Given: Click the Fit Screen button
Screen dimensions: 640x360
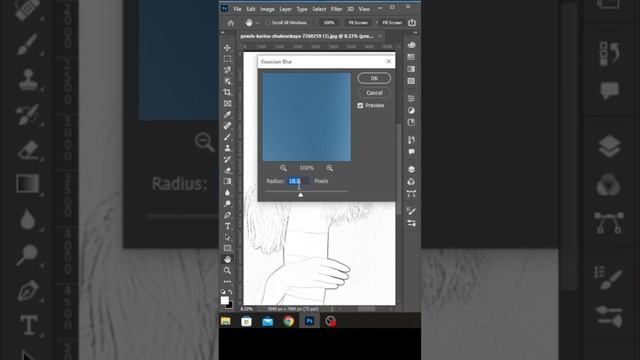Looking at the screenshot, I should (358, 23).
